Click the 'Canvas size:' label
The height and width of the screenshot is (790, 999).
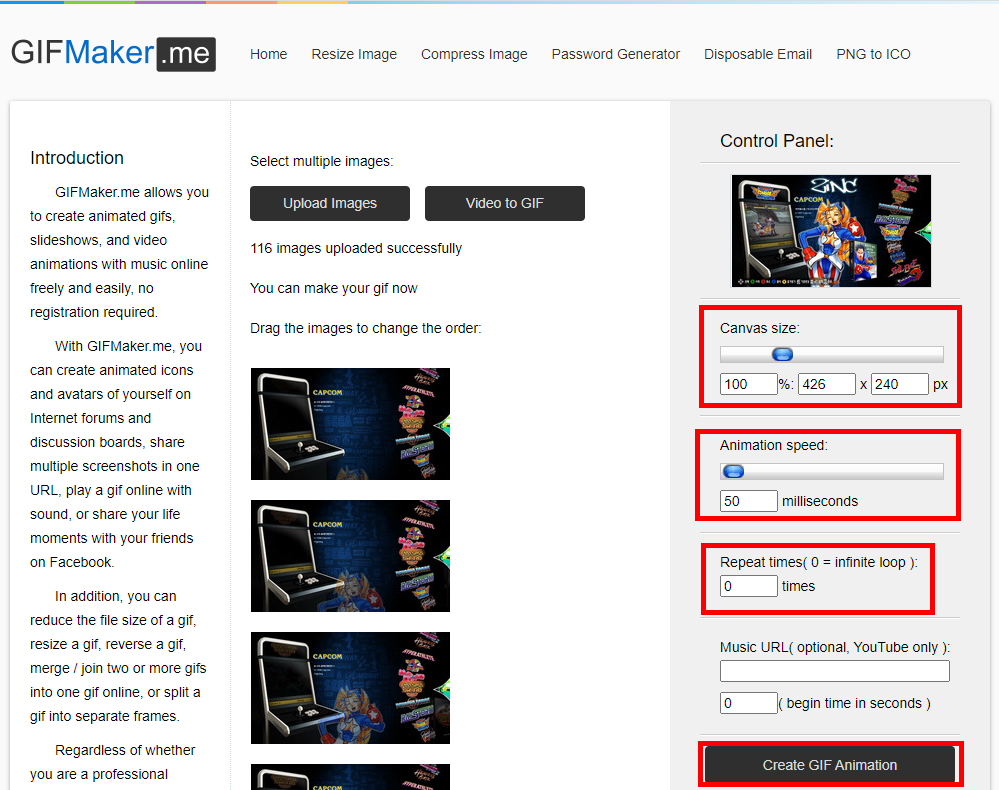(x=759, y=328)
